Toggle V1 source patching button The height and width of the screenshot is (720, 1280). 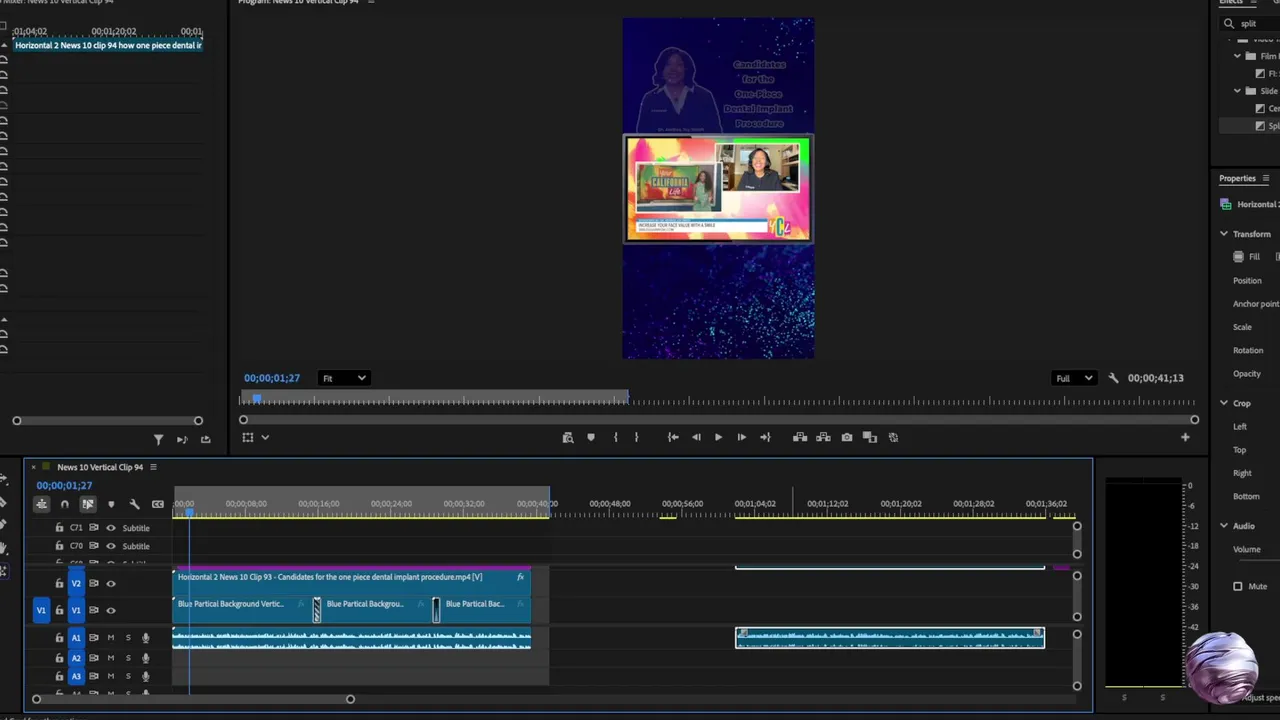(41, 610)
